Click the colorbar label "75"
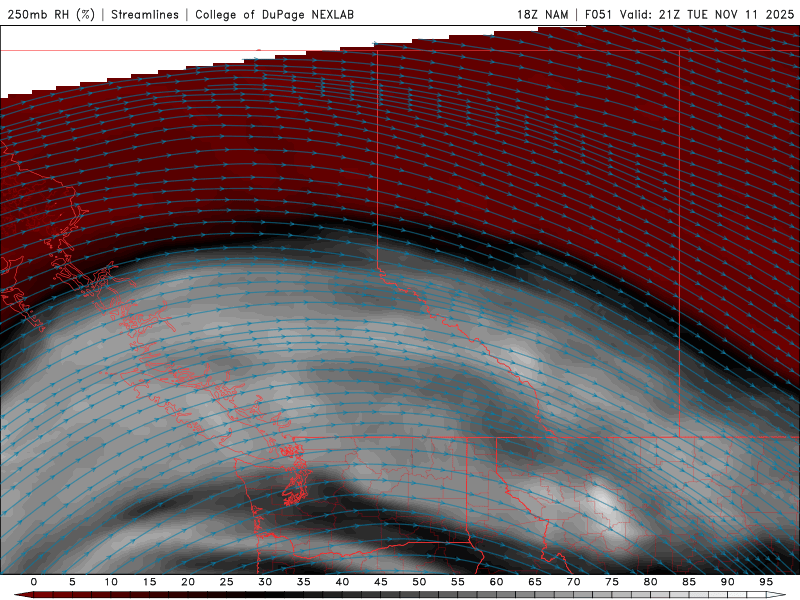The height and width of the screenshot is (600, 800). [x=612, y=582]
